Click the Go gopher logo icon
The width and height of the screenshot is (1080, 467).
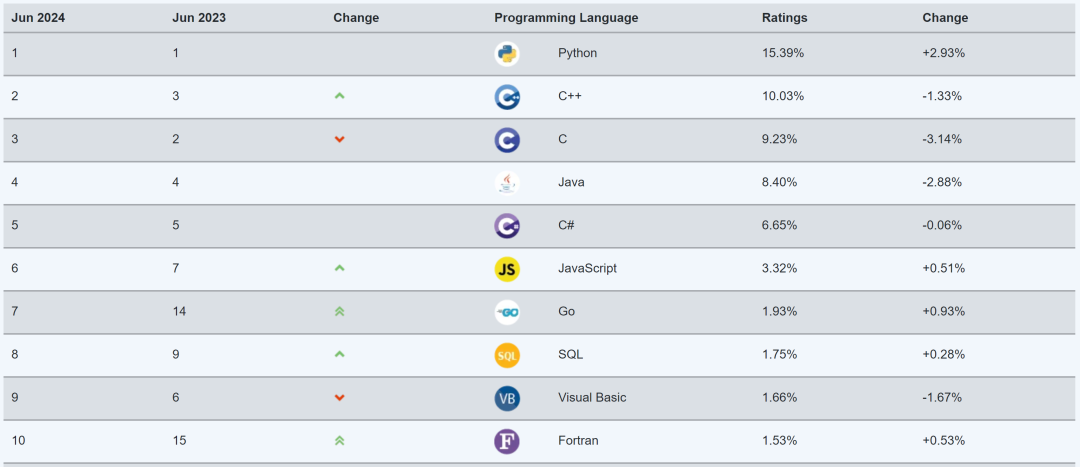click(507, 312)
